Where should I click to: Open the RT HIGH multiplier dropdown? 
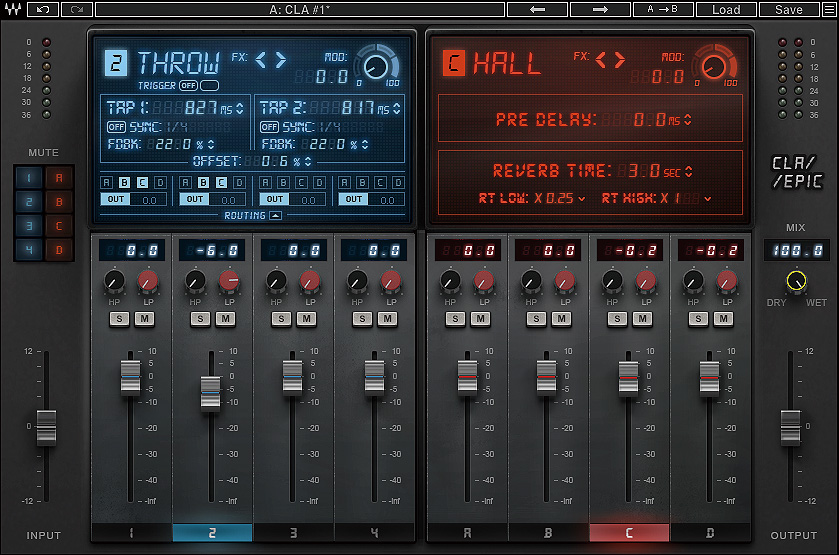click(708, 199)
